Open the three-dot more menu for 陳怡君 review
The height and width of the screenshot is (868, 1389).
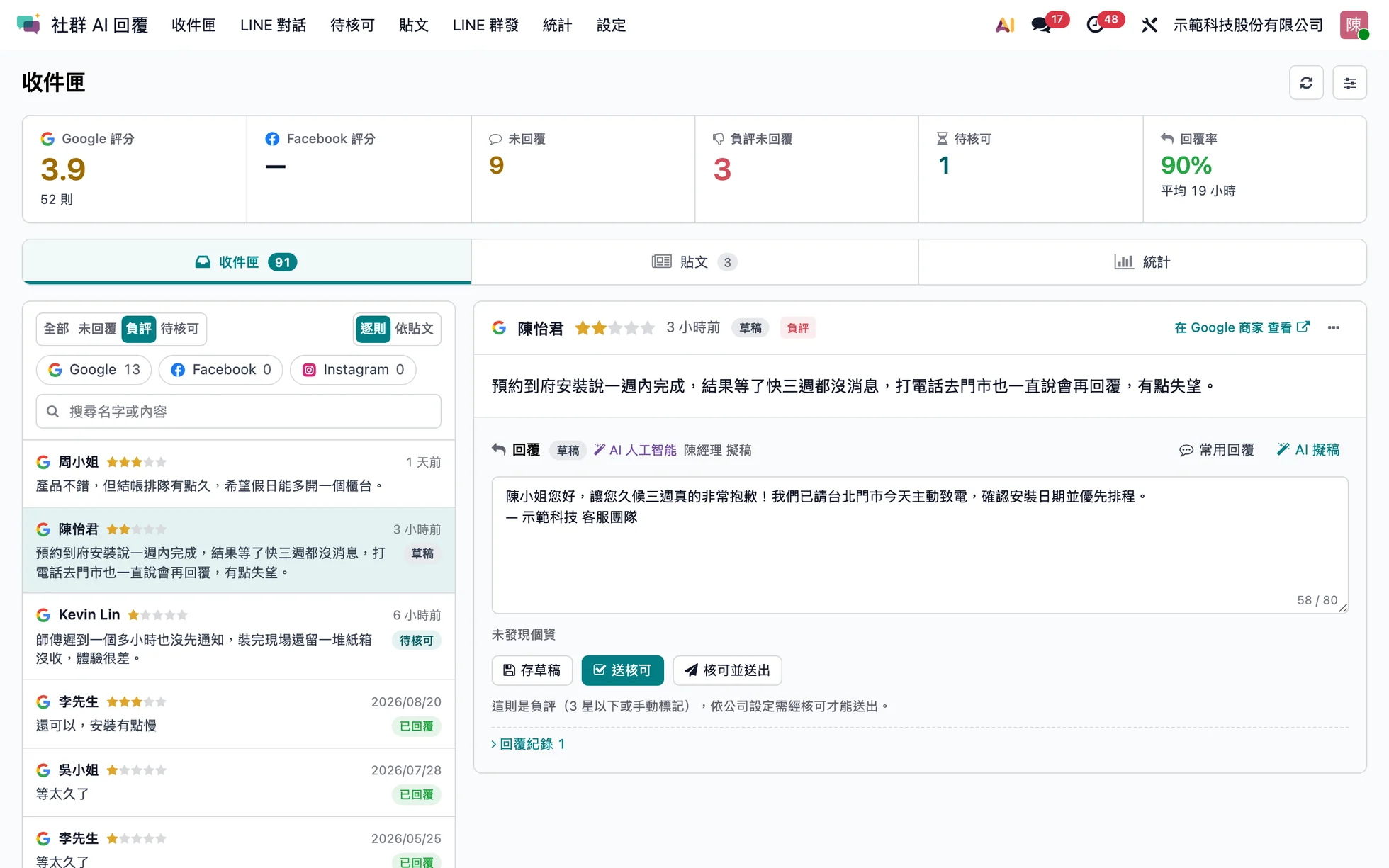click(x=1333, y=327)
